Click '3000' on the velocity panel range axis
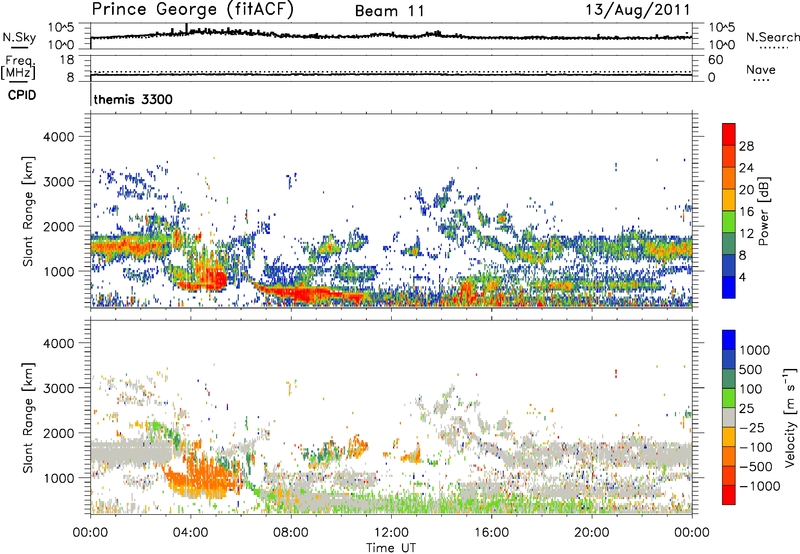 point(59,388)
